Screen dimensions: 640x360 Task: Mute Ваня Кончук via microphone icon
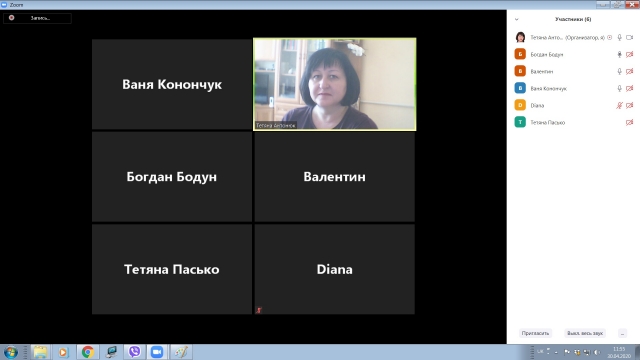[619, 88]
